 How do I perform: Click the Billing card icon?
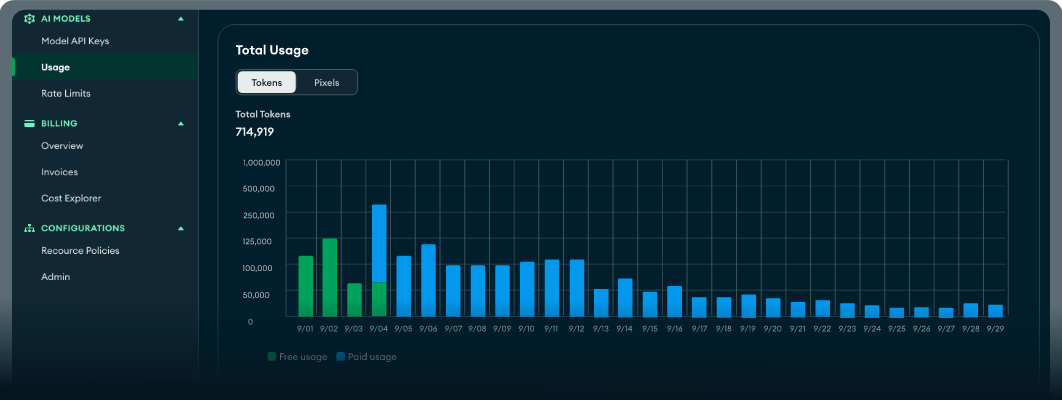tap(29, 124)
